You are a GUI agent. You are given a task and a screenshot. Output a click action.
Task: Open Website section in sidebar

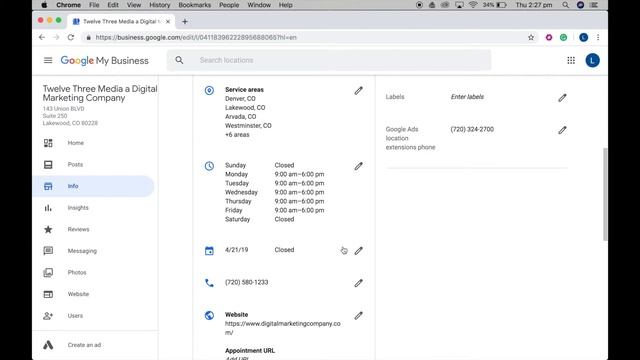pyautogui.click(x=93, y=294)
